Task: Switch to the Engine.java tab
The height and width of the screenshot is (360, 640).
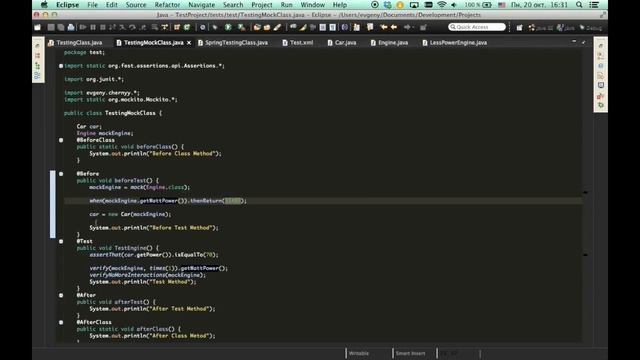Action: pos(389,42)
